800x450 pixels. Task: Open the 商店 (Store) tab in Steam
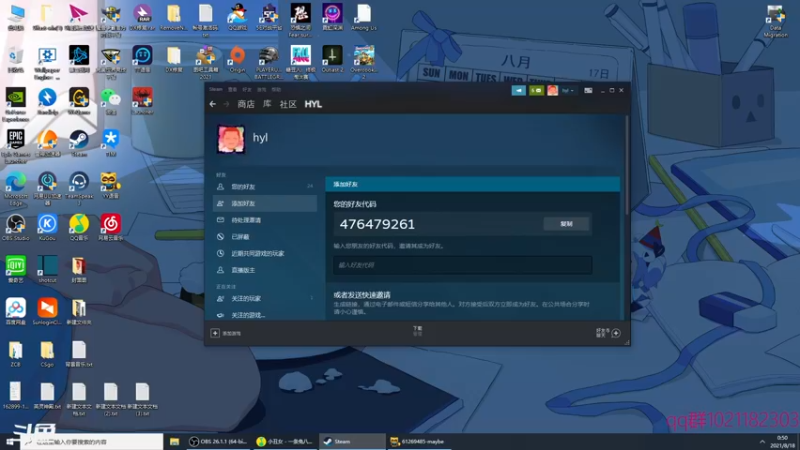click(246, 104)
